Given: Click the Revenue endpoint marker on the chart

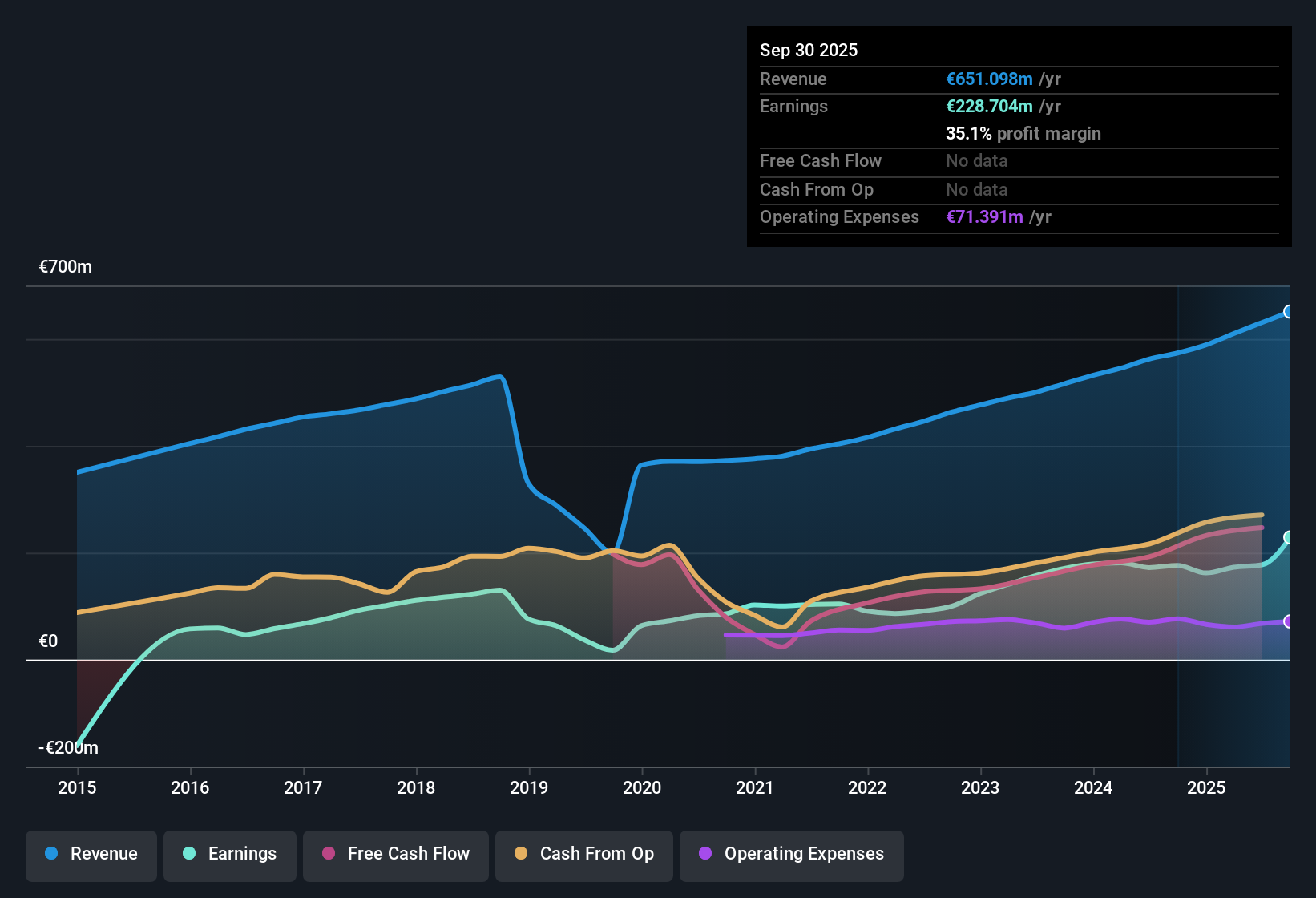Looking at the screenshot, I should click(x=1290, y=310).
